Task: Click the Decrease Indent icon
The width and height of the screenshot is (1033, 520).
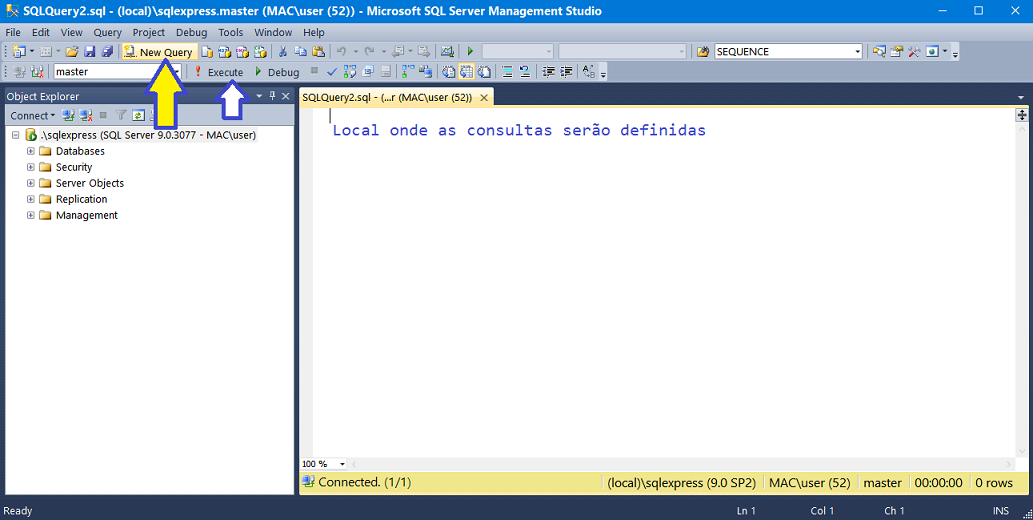Action: pos(548,72)
